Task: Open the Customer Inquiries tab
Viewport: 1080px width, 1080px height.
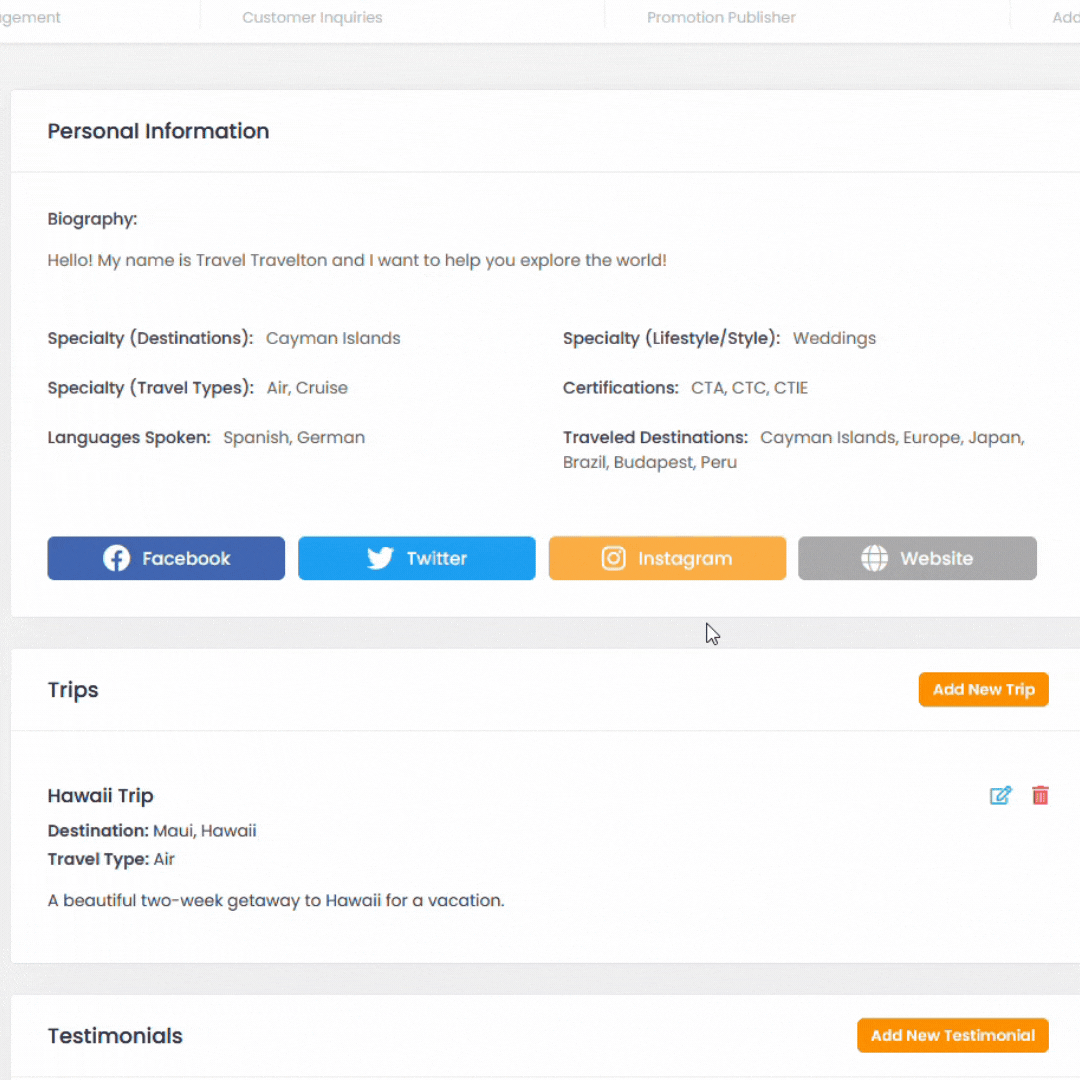Action: [312, 17]
